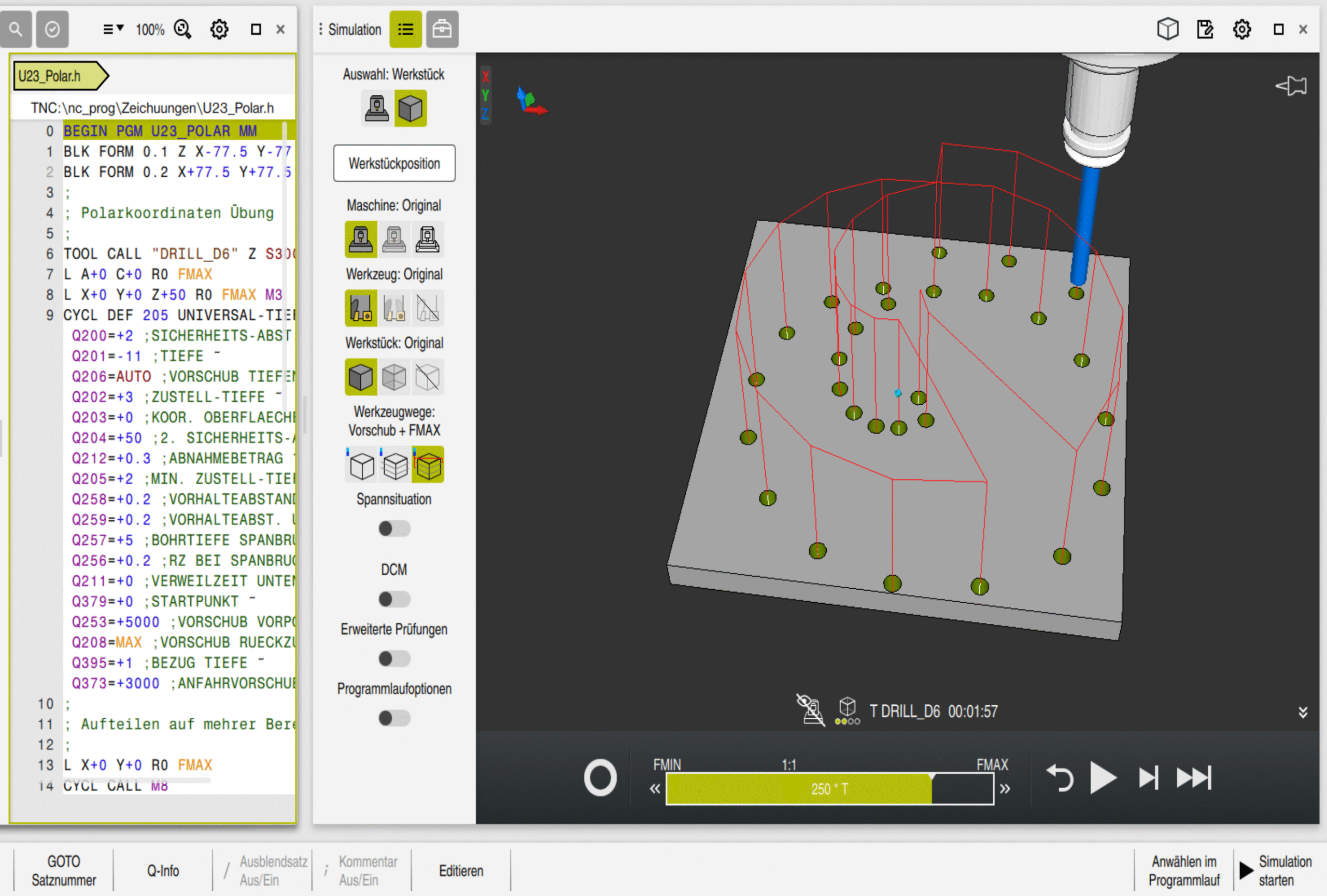The width and height of the screenshot is (1327, 896).
Task: Select the machine view selection icon
Action: point(377,108)
